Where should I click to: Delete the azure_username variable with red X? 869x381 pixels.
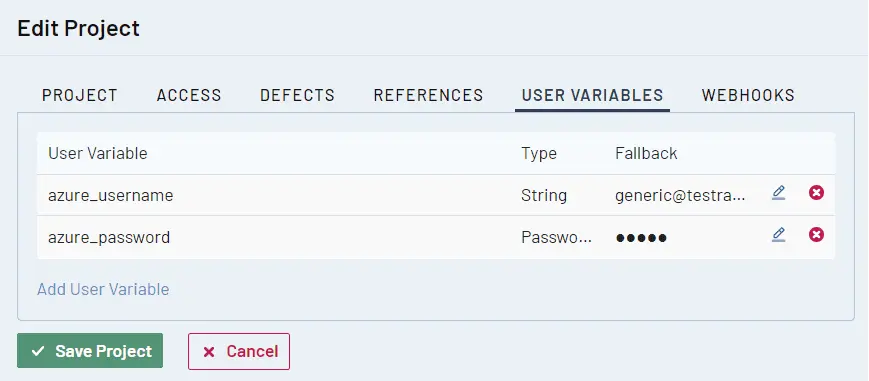816,193
